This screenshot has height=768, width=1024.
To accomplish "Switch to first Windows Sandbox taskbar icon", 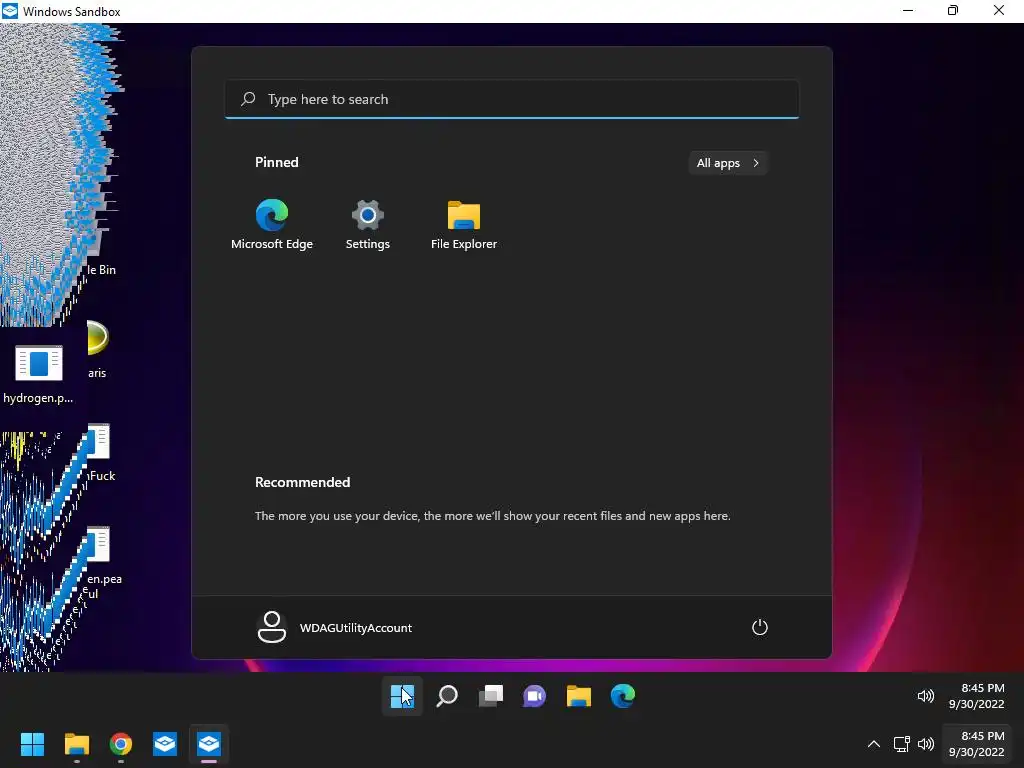I will 165,744.
